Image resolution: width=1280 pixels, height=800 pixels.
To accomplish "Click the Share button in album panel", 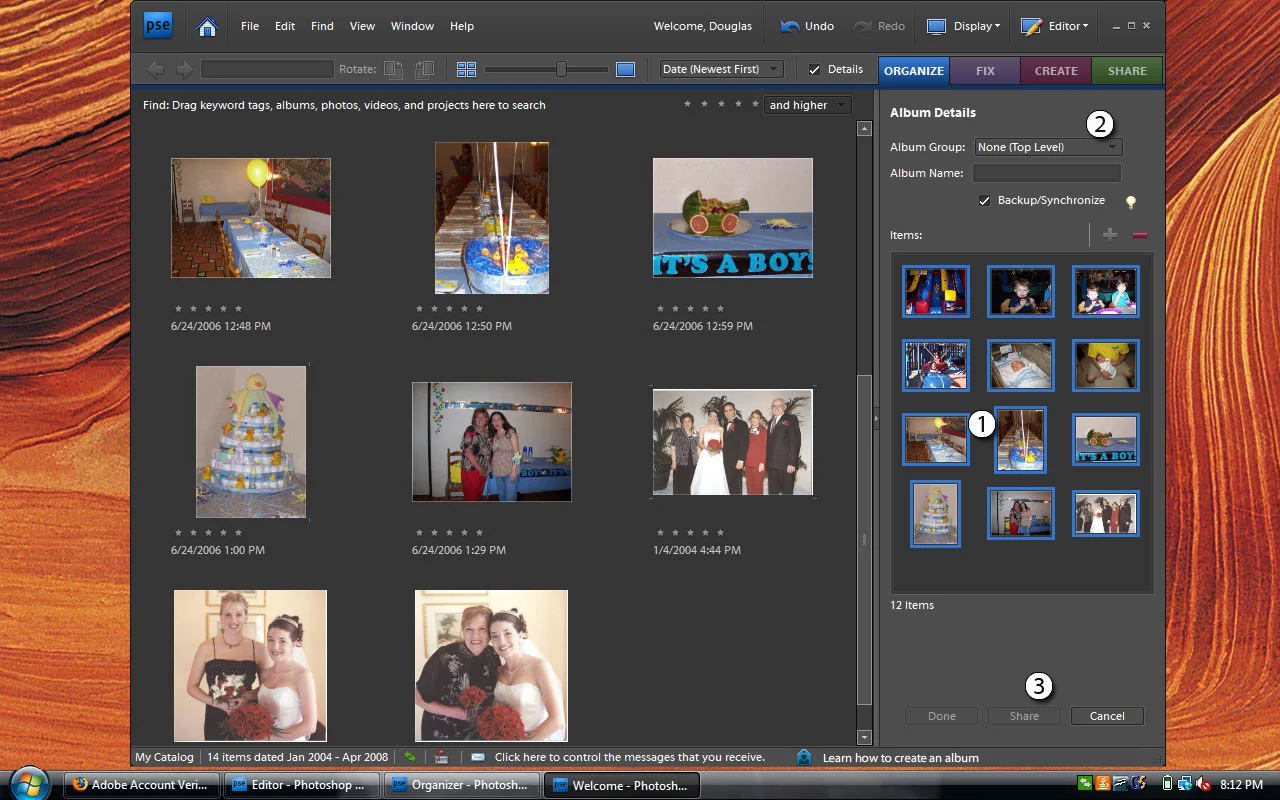I will click(1024, 716).
